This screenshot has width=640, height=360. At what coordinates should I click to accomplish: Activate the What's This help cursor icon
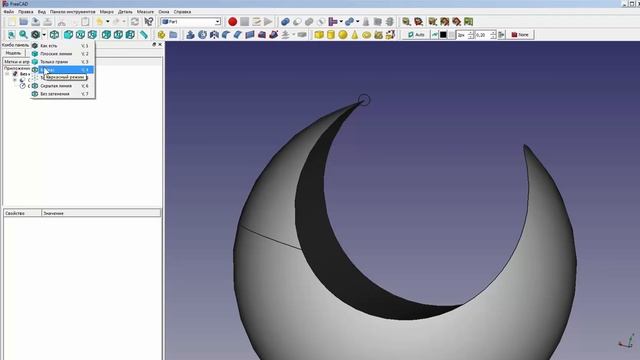click(149, 22)
